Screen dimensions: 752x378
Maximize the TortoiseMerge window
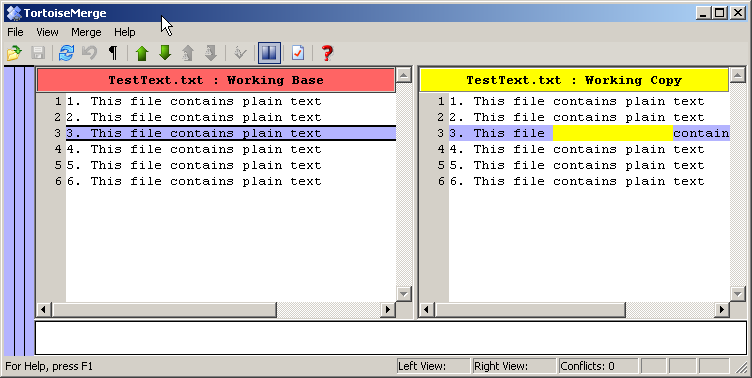(720, 13)
